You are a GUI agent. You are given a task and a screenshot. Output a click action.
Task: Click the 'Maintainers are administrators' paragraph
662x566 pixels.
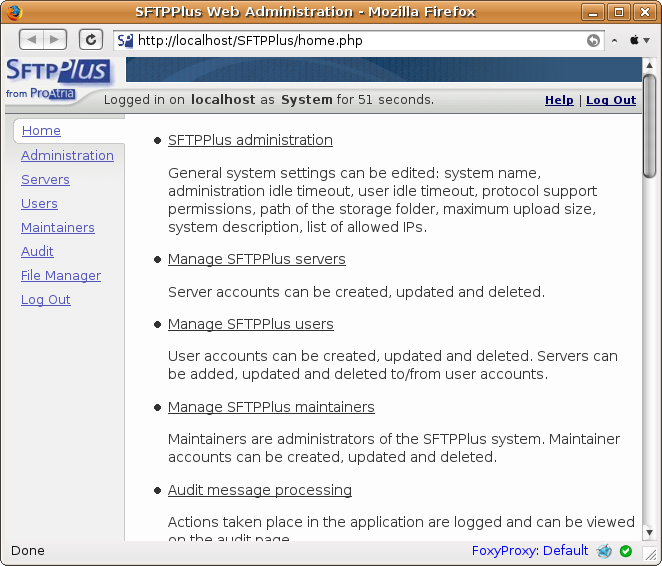tap(394, 448)
